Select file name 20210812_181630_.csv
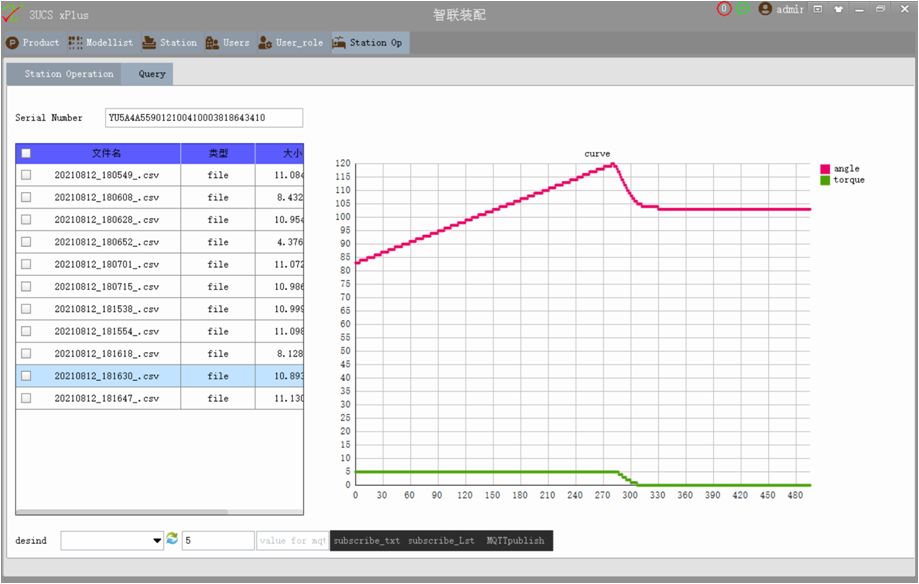This screenshot has height=584, width=919. 107,375
